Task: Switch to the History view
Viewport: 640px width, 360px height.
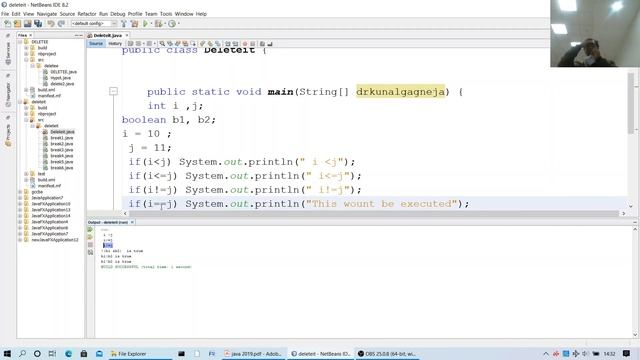Action: [x=115, y=43]
